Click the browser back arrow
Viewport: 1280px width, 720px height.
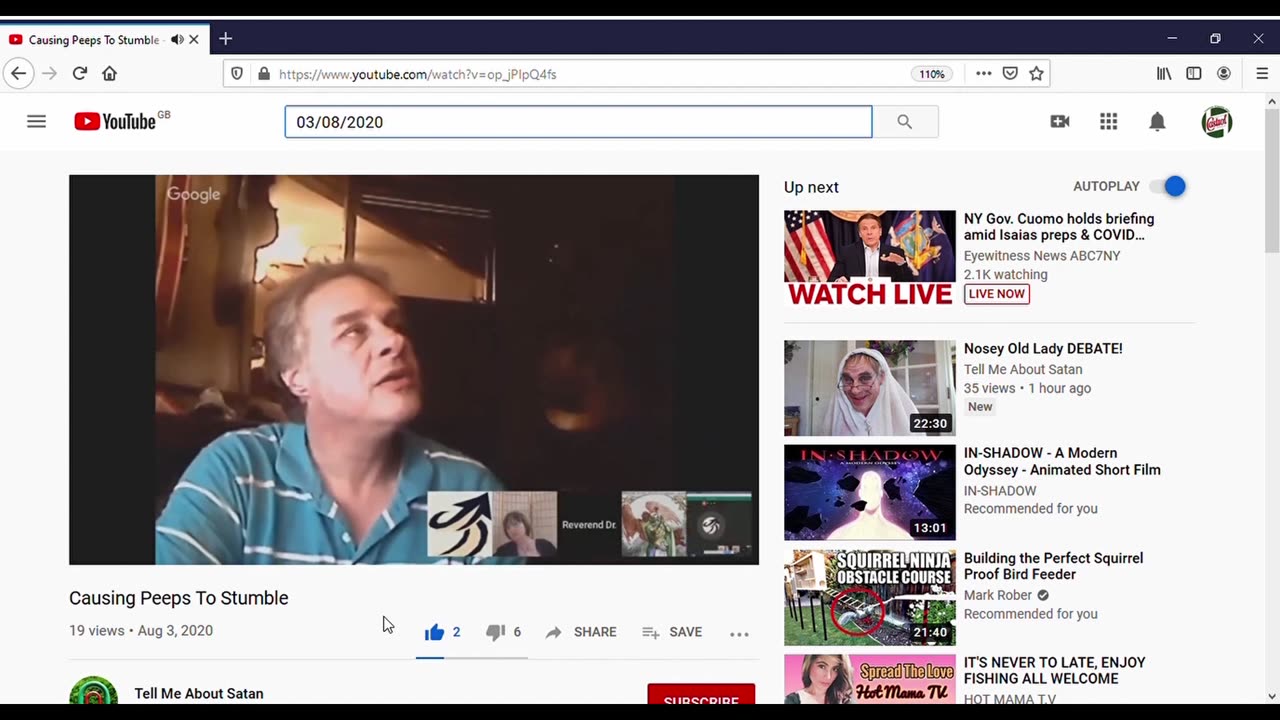pyautogui.click(x=18, y=73)
